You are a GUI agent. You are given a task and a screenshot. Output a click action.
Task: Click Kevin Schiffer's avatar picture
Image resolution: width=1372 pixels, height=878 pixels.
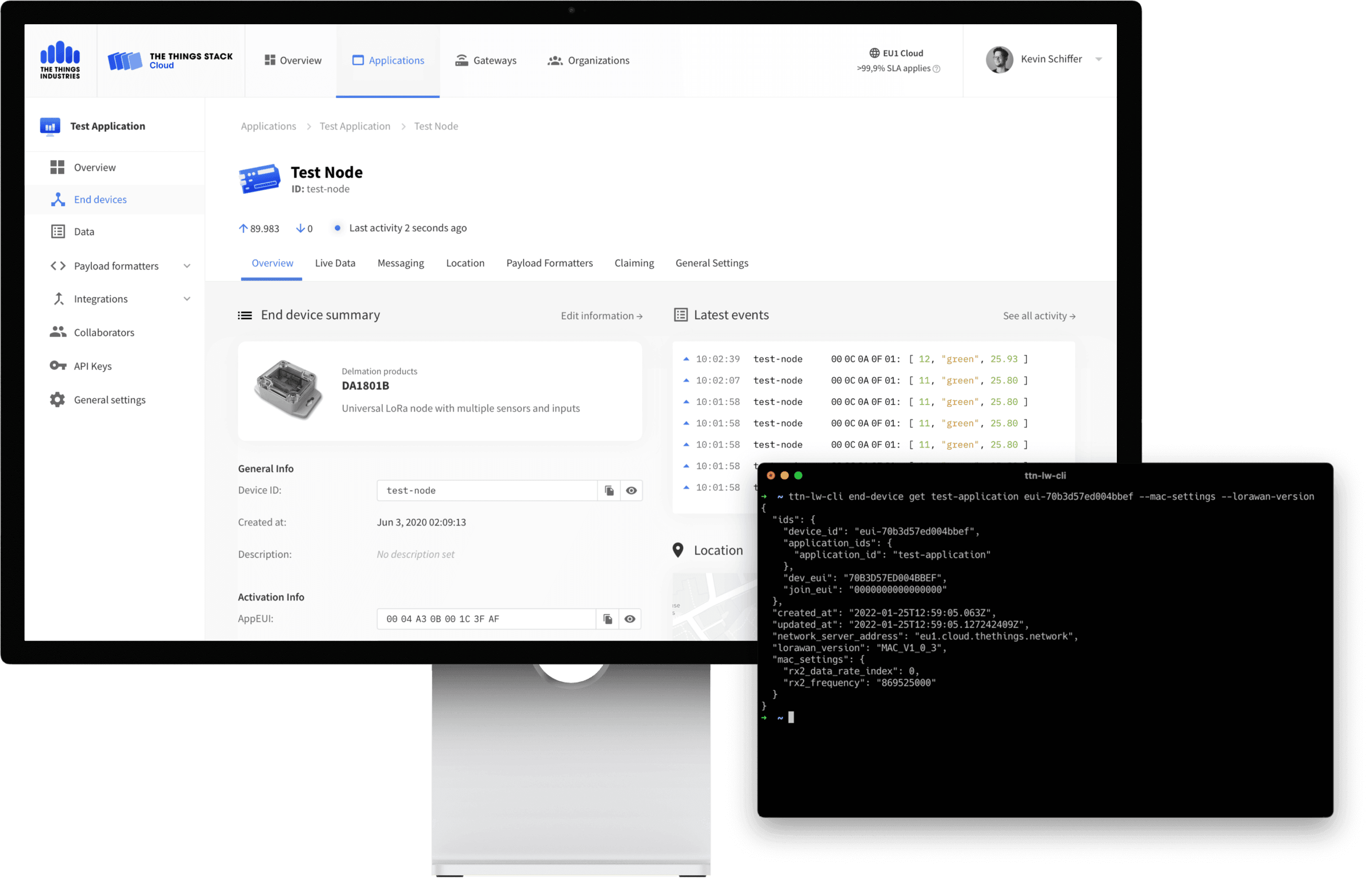coord(999,59)
